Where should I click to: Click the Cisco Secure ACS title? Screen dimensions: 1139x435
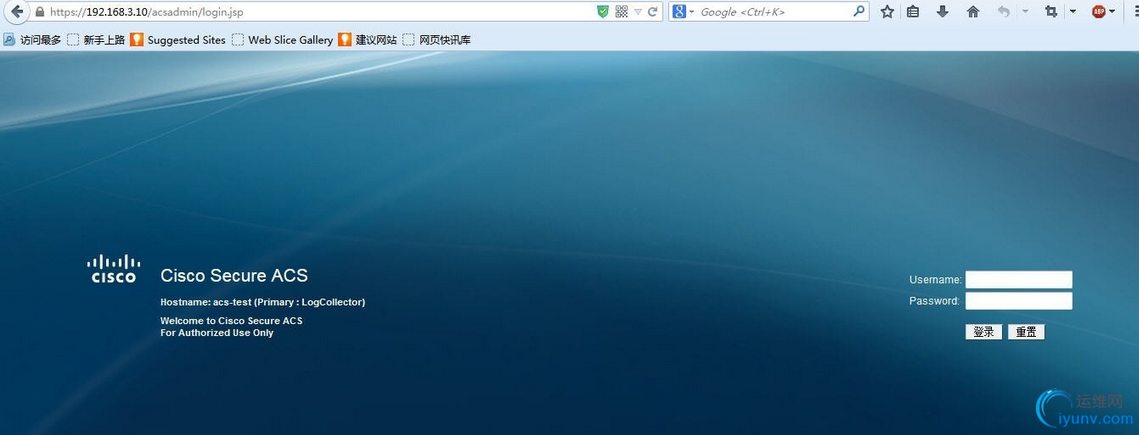[234, 276]
